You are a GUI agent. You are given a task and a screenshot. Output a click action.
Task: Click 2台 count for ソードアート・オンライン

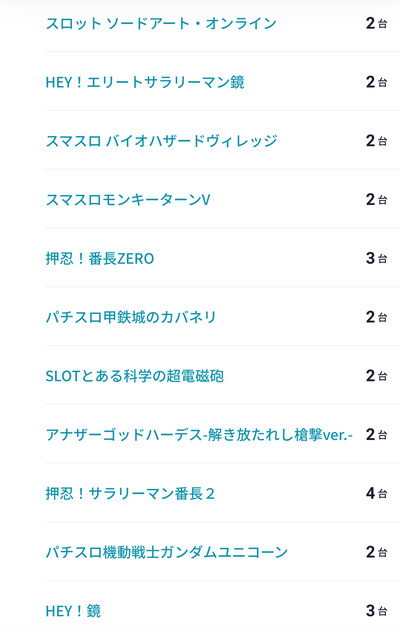tap(377, 23)
